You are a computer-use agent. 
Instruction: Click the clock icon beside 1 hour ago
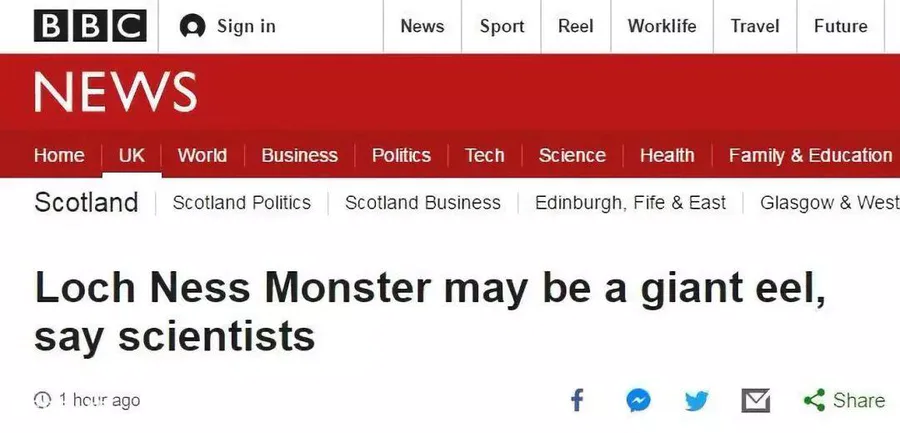(42, 400)
